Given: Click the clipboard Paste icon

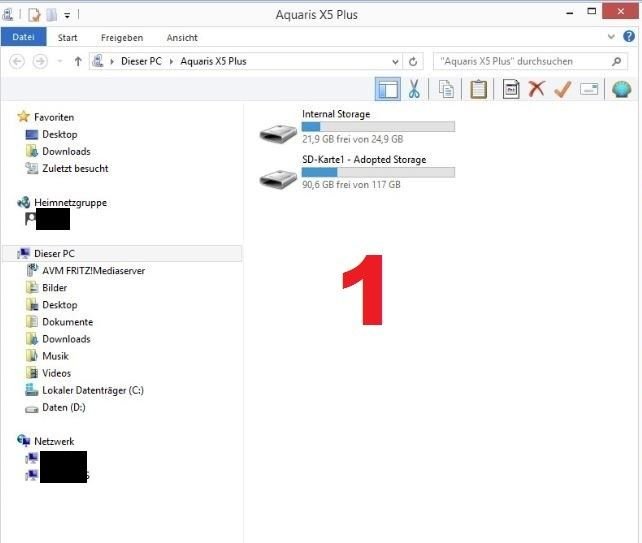Looking at the screenshot, I should click(x=478, y=89).
